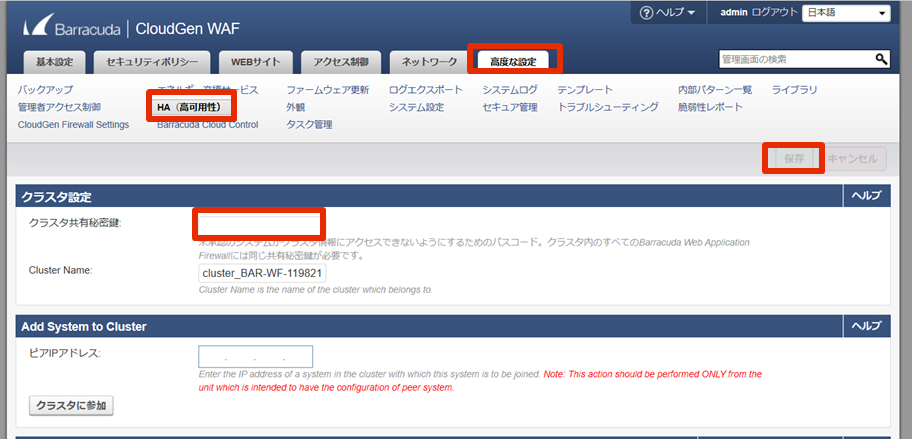Click the search magnifier icon
This screenshot has height=439, width=912.
pyautogui.click(x=881, y=59)
